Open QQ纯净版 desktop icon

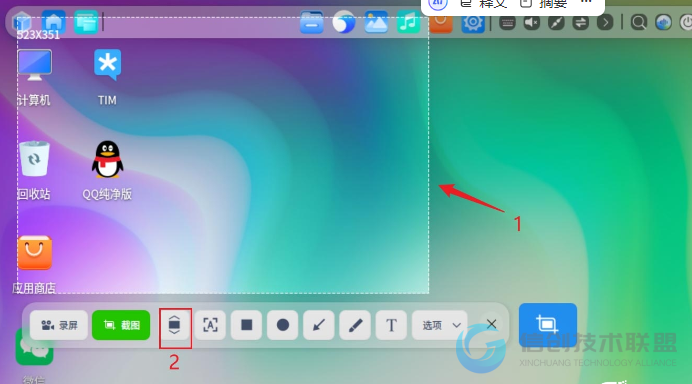coord(107,170)
